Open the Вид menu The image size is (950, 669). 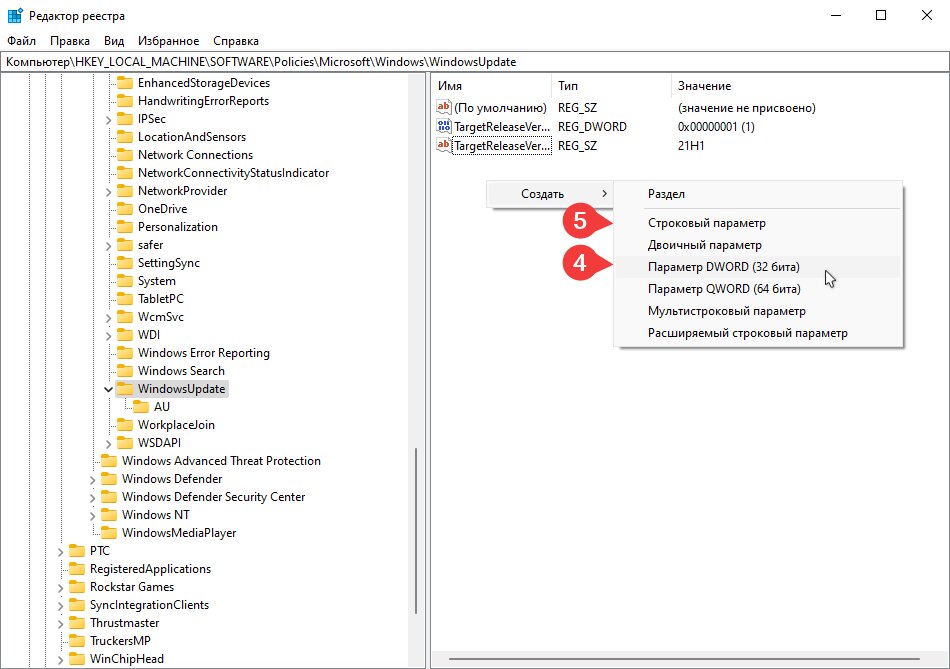[114, 41]
